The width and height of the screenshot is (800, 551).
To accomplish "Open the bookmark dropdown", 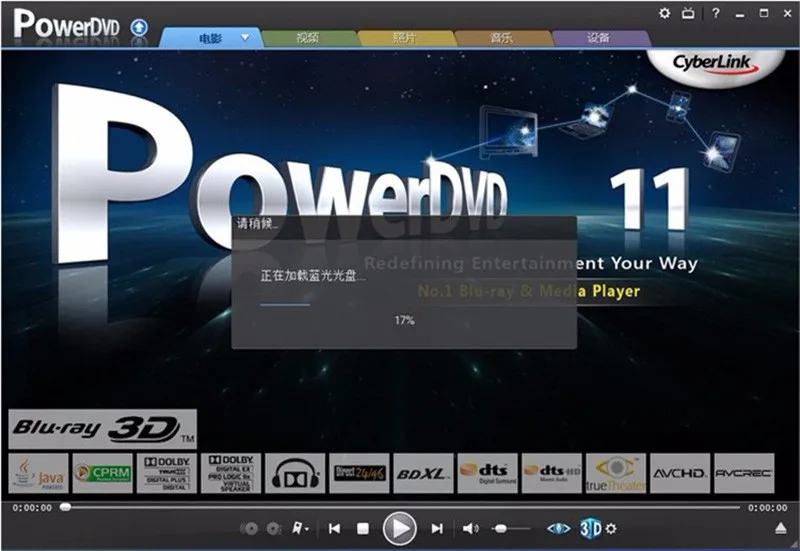I will click(x=300, y=529).
